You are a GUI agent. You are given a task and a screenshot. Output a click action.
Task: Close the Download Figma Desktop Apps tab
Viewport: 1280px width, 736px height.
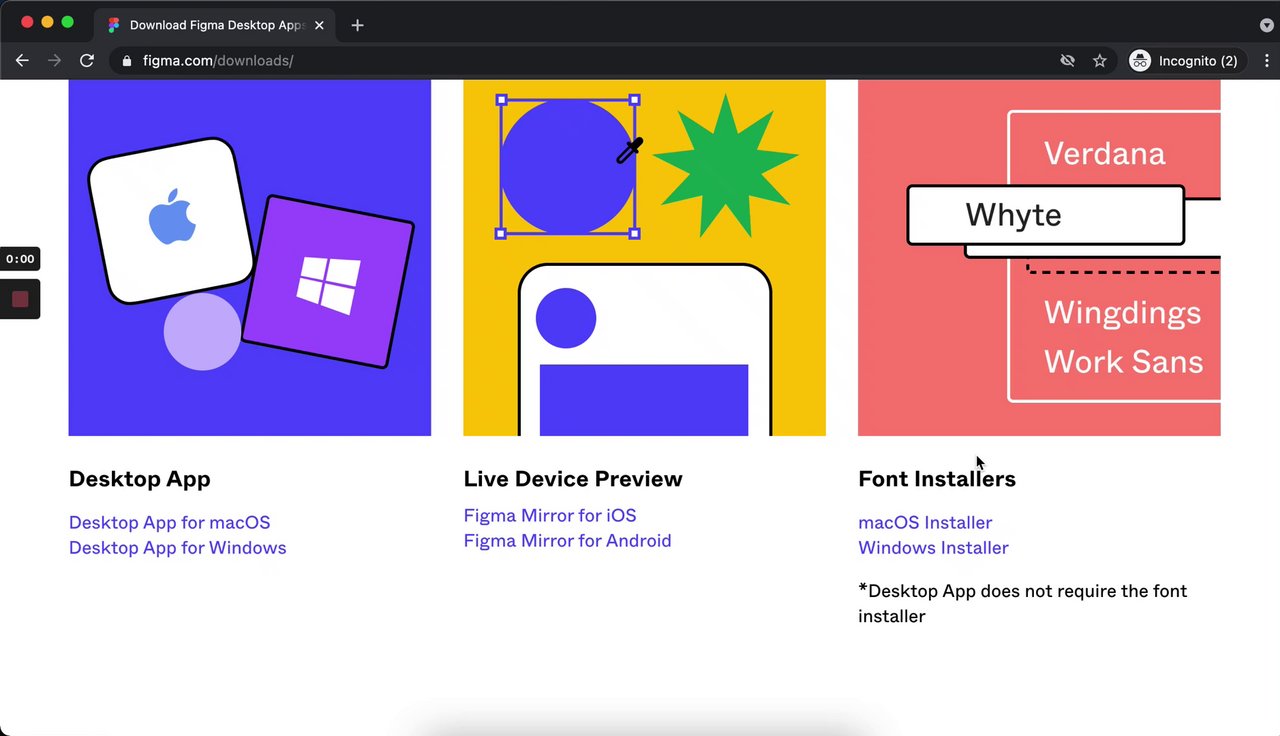tap(319, 25)
